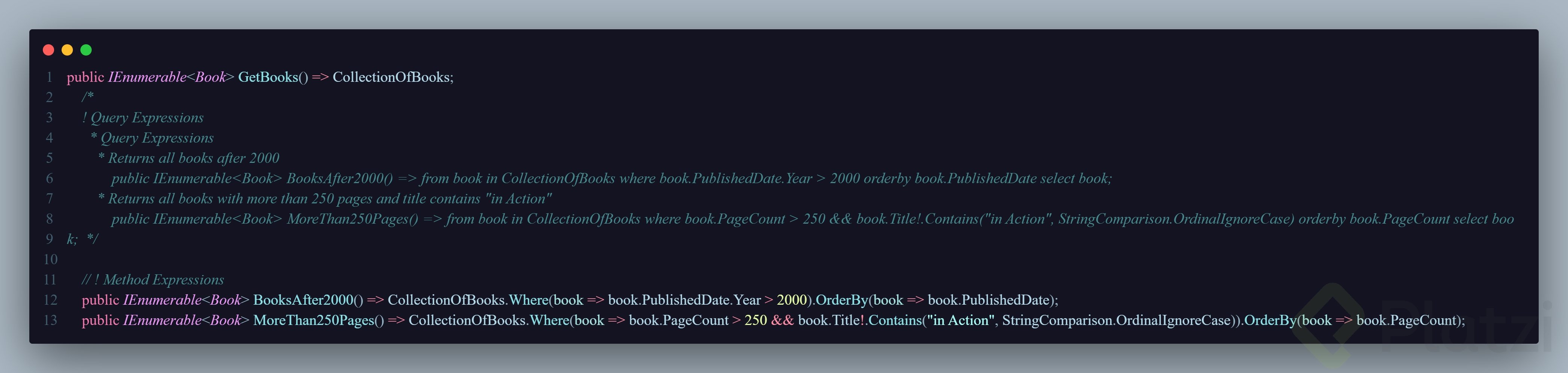Click the '! Query Expressions' comment heading

coord(142,118)
